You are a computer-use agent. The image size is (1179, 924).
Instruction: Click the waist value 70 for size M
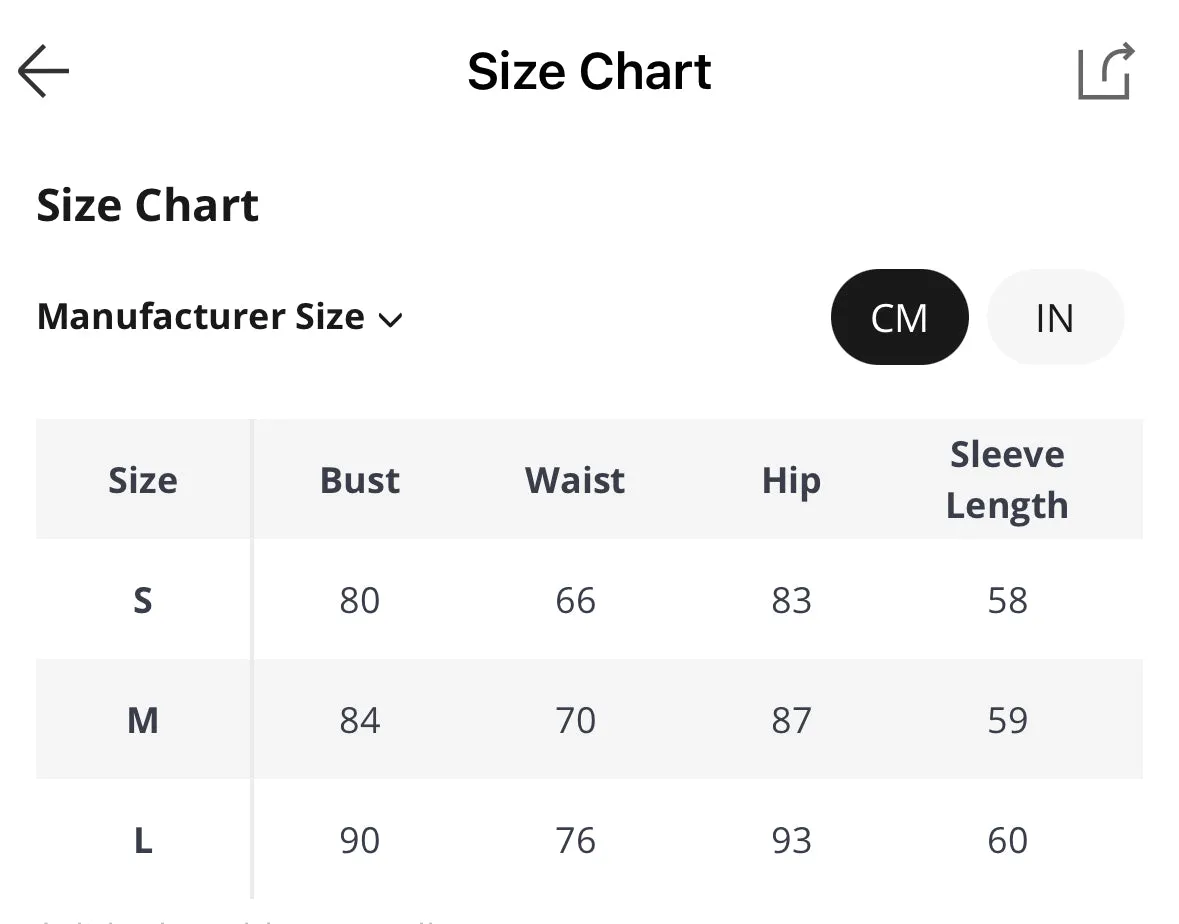575,720
